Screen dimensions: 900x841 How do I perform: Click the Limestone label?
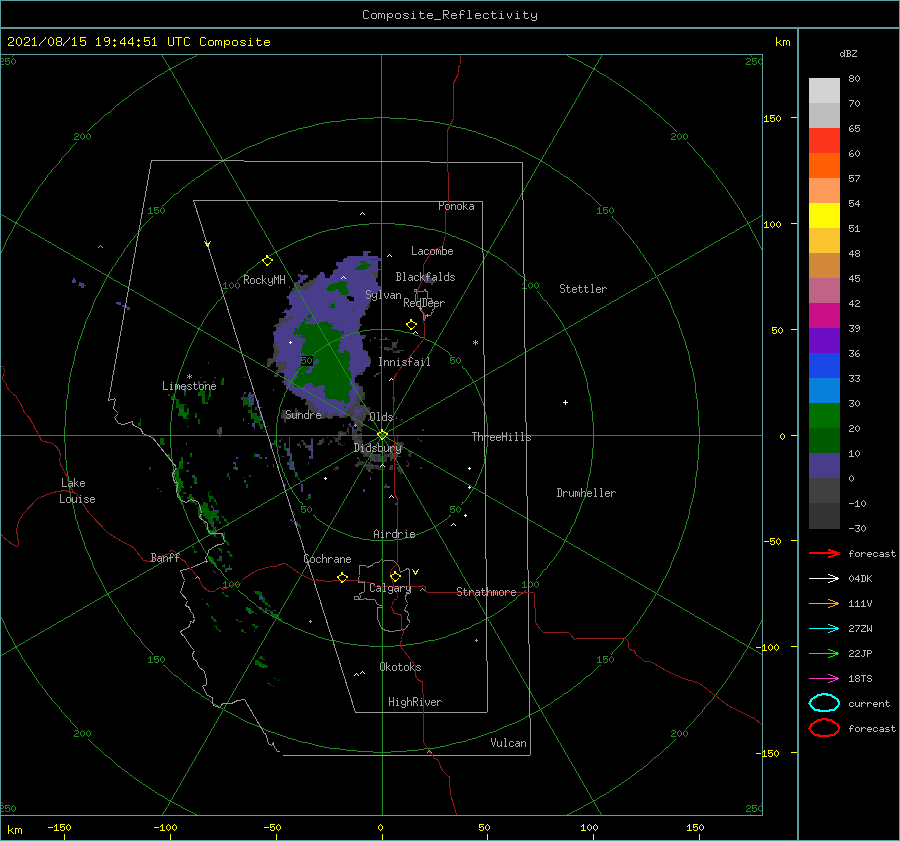(189, 386)
